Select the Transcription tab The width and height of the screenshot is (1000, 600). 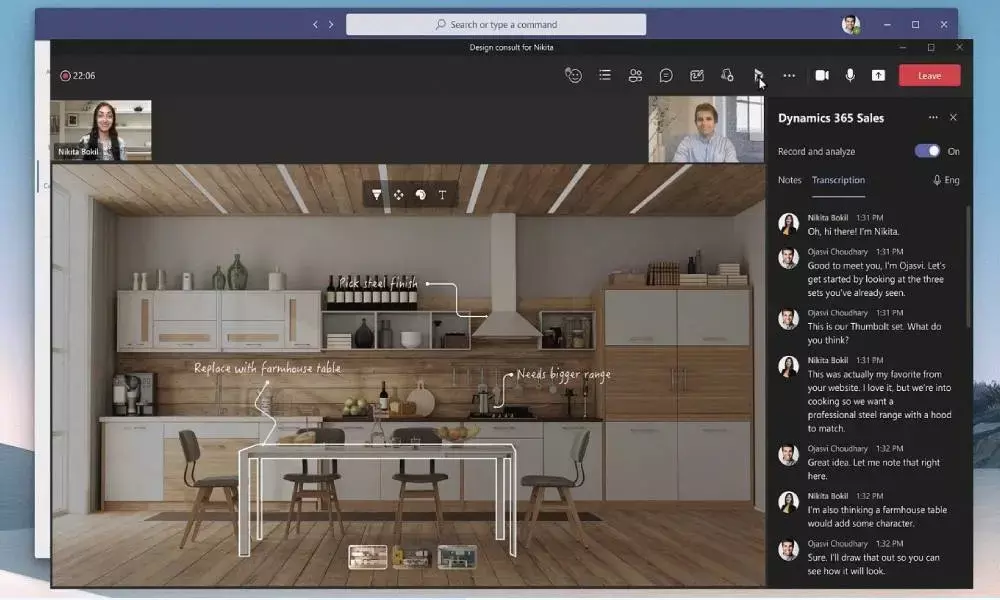click(838, 180)
